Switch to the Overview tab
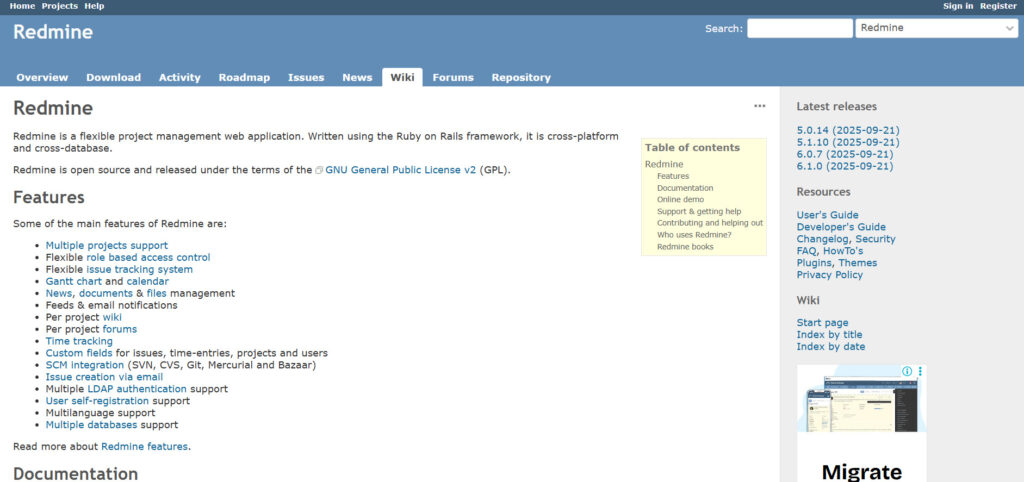 [x=42, y=77]
